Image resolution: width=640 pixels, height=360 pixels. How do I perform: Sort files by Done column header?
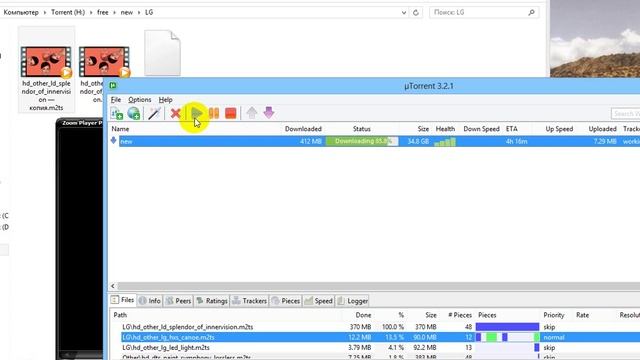click(363, 315)
